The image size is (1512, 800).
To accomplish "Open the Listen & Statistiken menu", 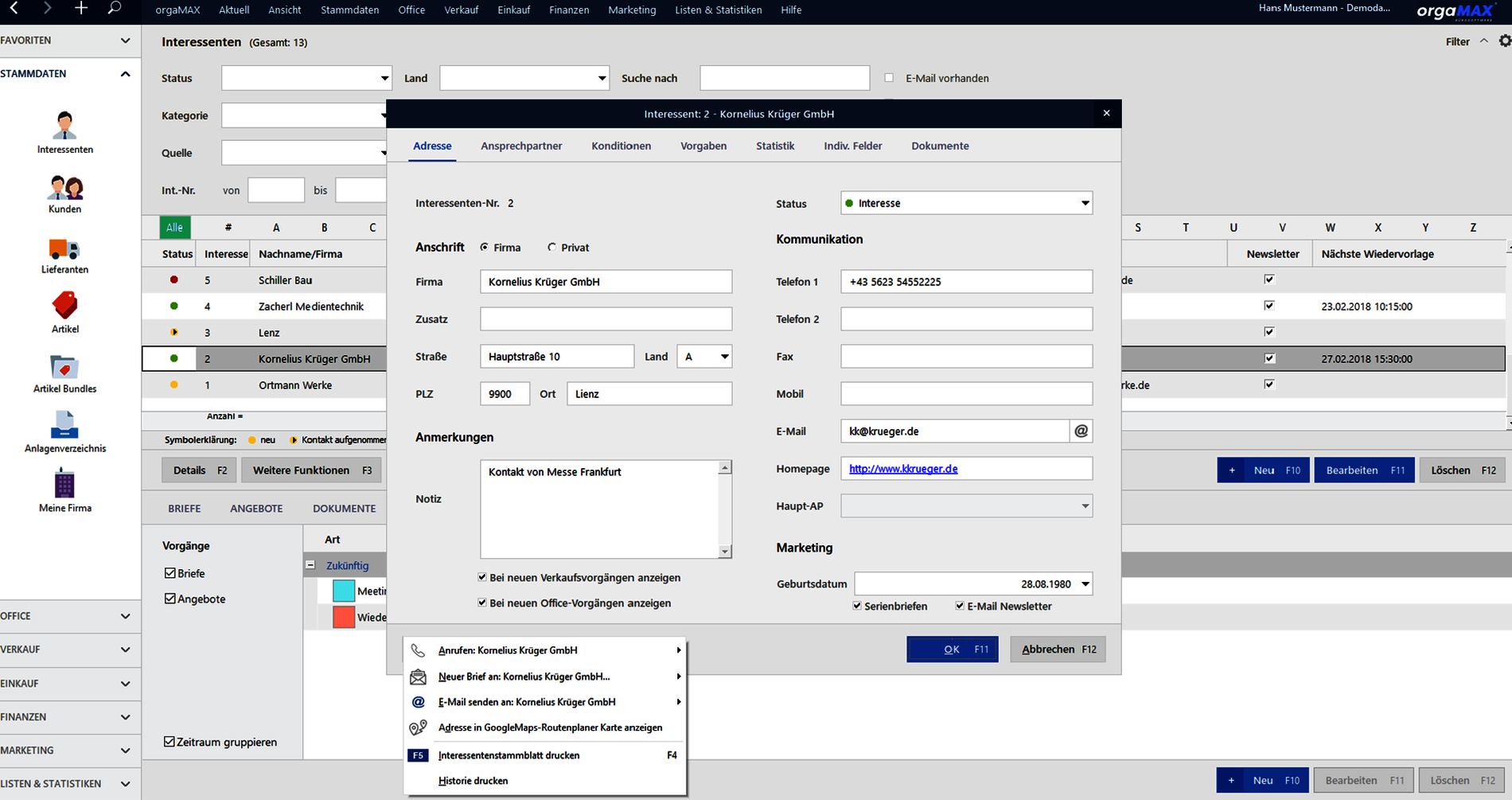I will 718,10.
